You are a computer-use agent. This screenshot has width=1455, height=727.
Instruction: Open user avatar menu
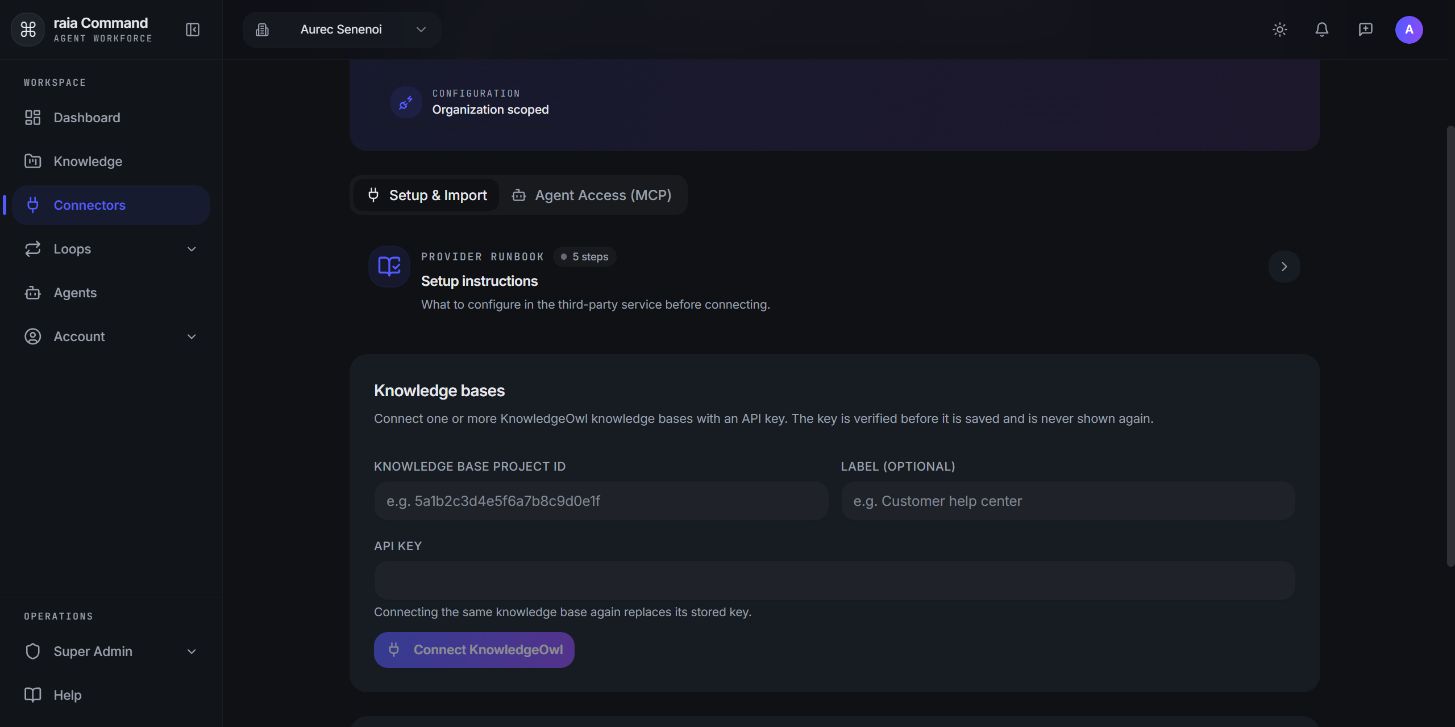pyautogui.click(x=1409, y=30)
